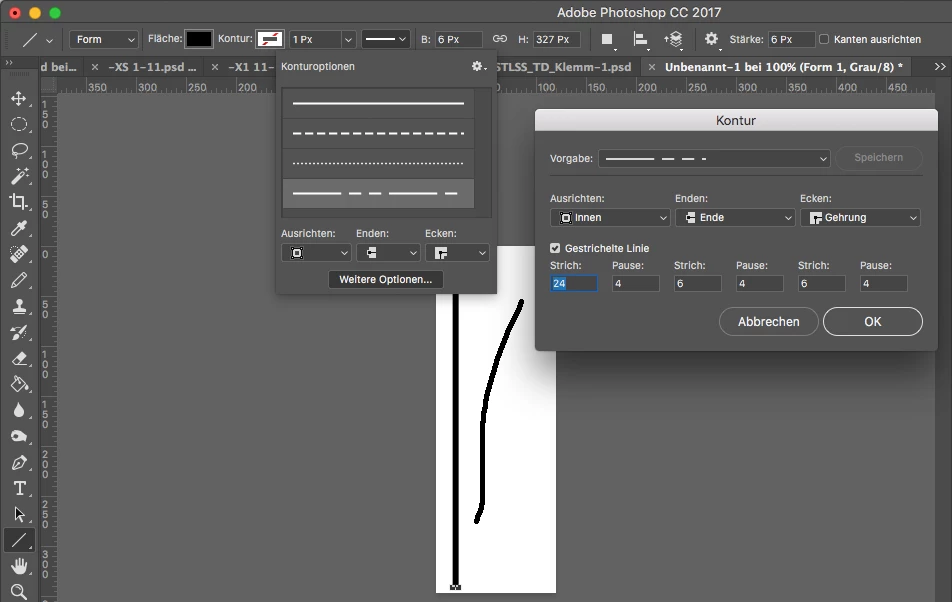Click first Strich field with 24

pyautogui.click(x=574, y=283)
